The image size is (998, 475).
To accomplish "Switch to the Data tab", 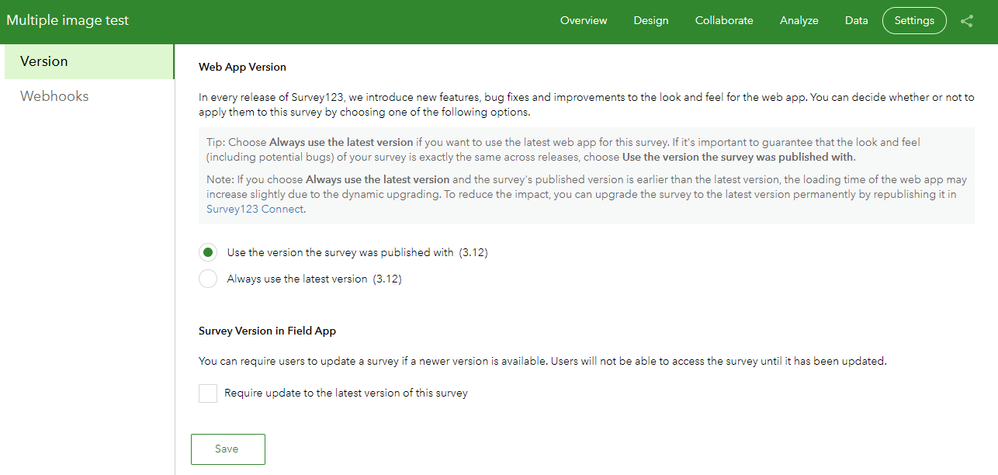I will click(856, 21).
